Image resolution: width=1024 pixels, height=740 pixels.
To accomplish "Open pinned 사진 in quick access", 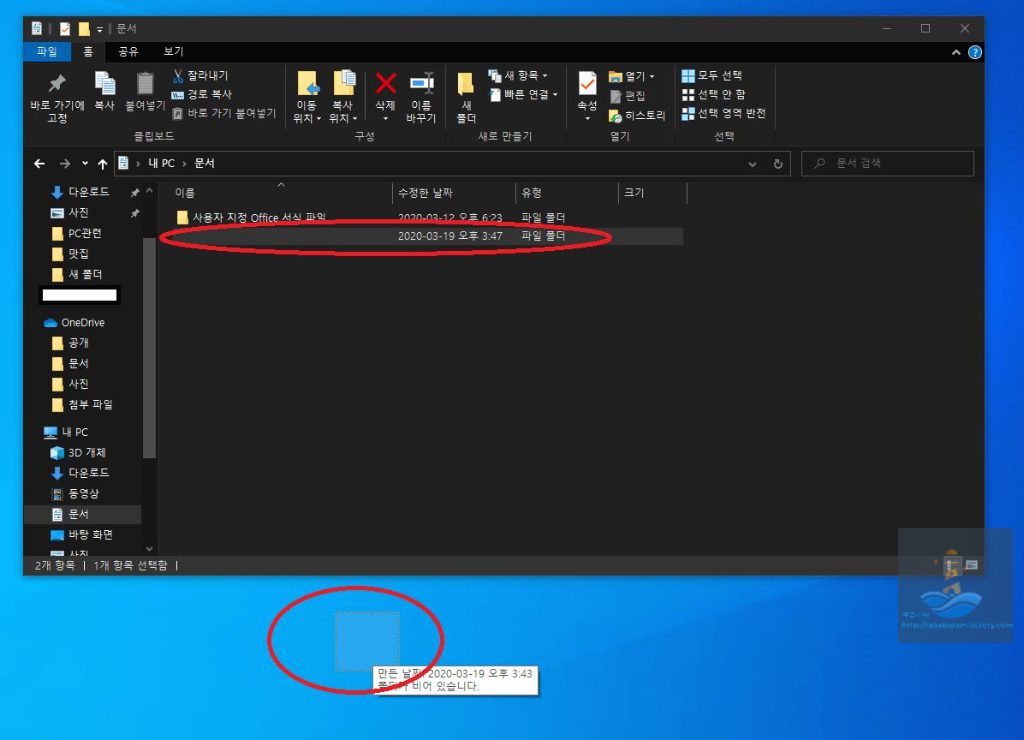I will tap(69, 213).
